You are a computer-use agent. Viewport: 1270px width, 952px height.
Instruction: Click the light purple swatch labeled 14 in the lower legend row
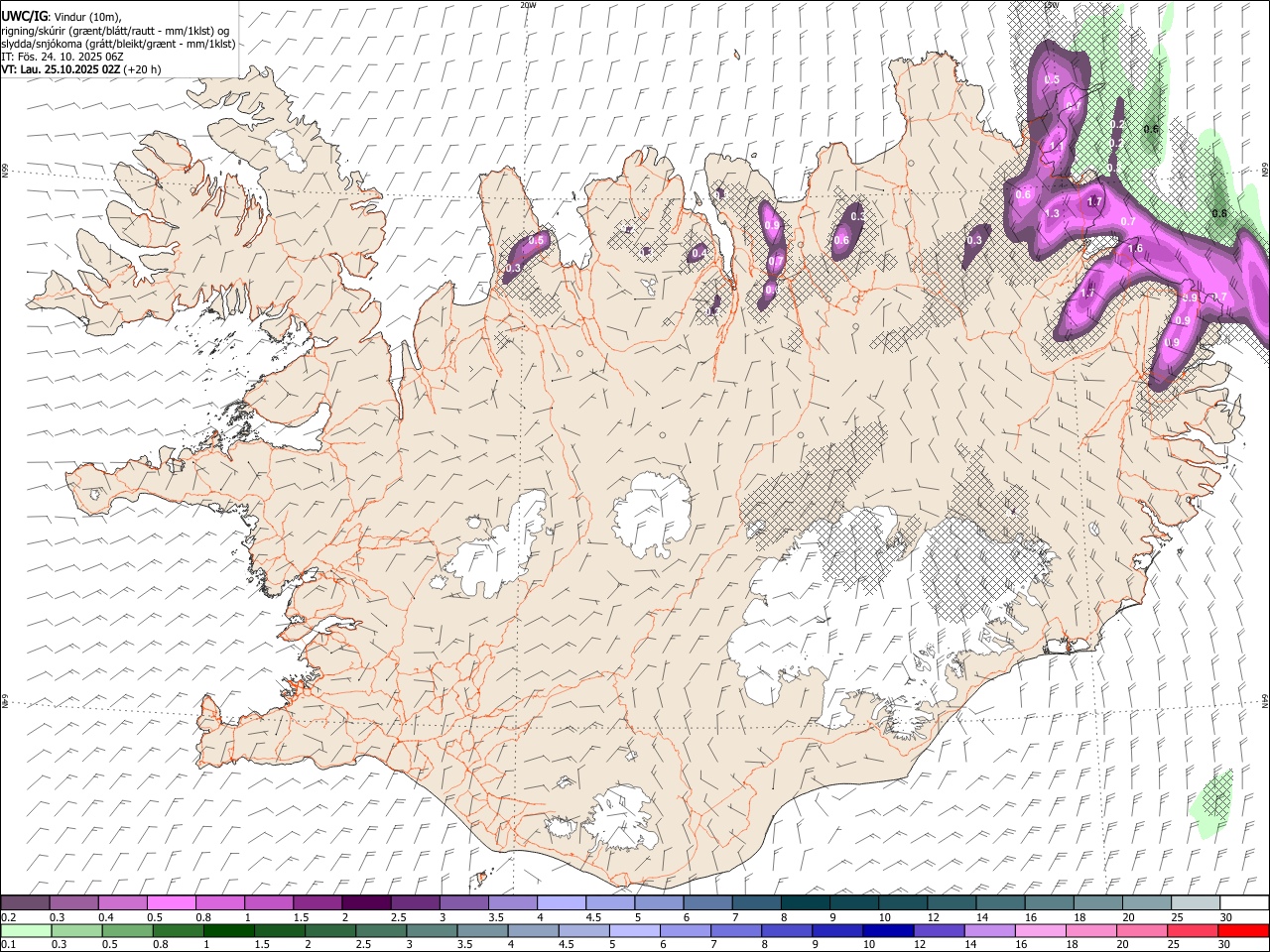tap(989, 930)
